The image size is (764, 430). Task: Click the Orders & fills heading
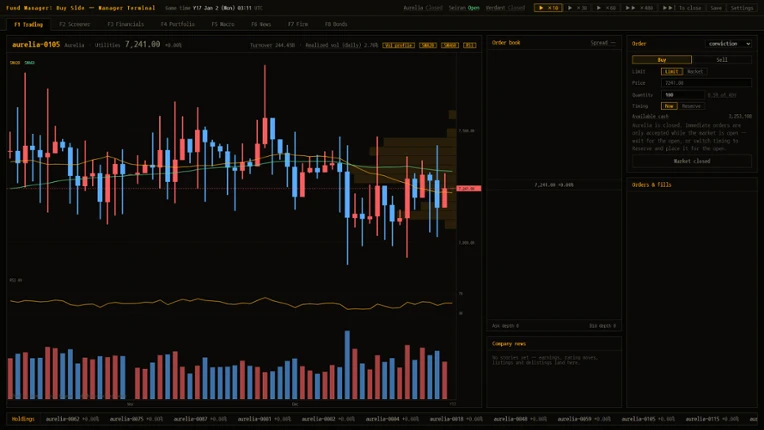click(651, 185)
